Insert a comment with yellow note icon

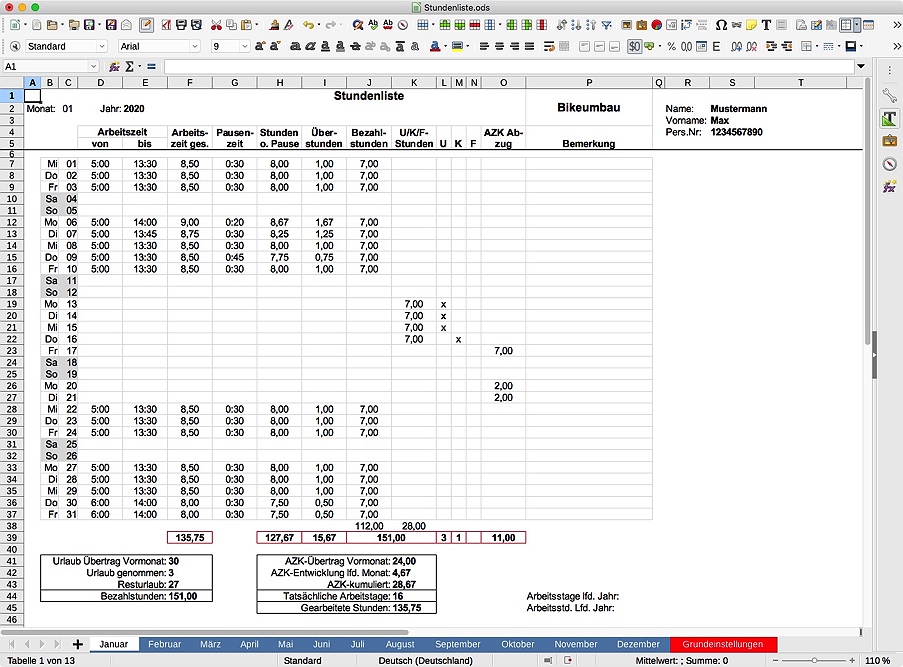pyautogui.click(x=751, y=25)
